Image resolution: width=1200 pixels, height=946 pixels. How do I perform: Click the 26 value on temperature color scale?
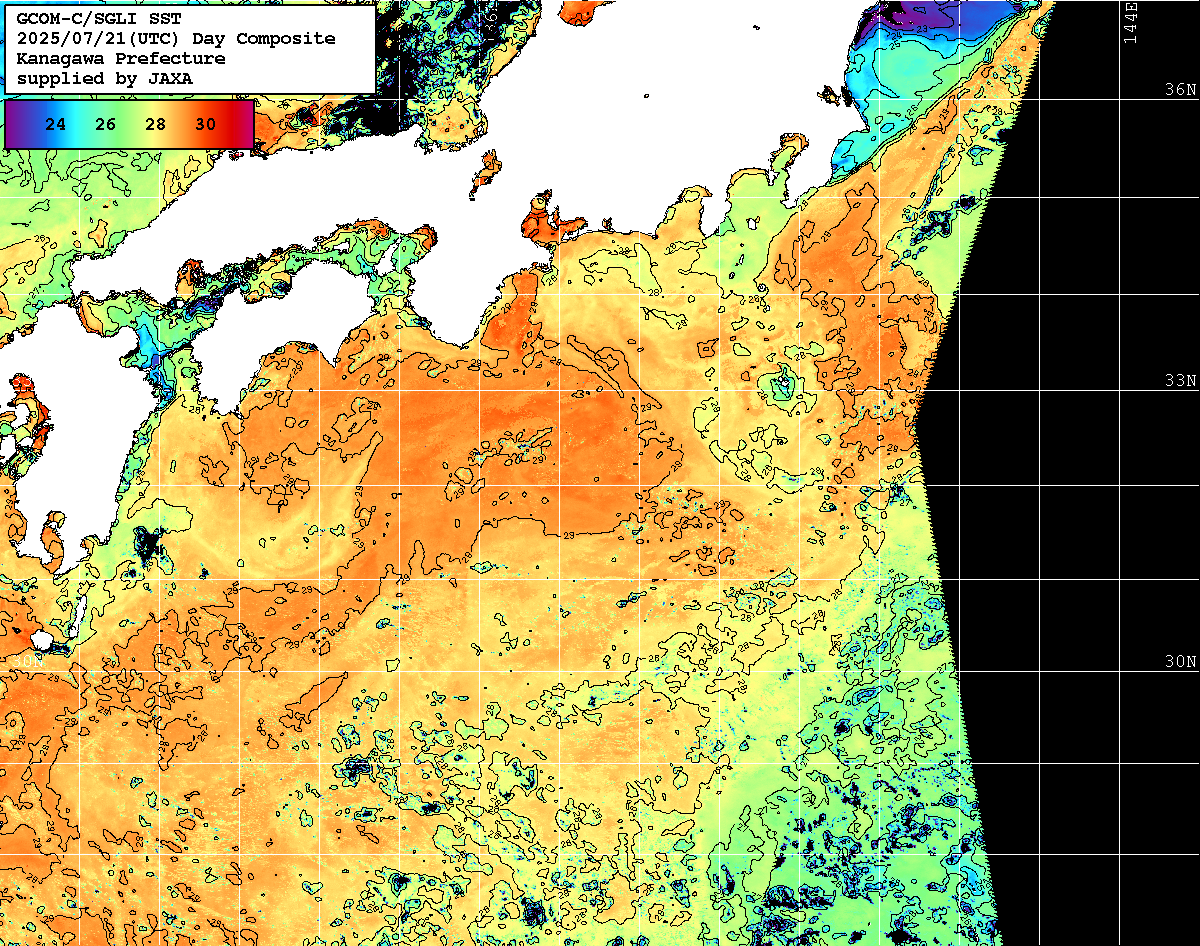pyautogui.click(x=106, y=125)
